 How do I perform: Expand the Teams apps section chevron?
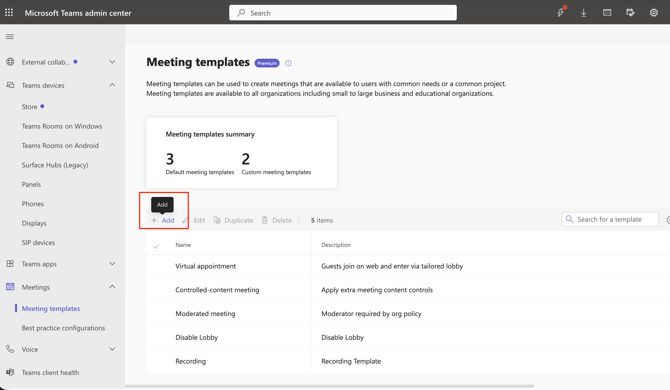[112, 264]
